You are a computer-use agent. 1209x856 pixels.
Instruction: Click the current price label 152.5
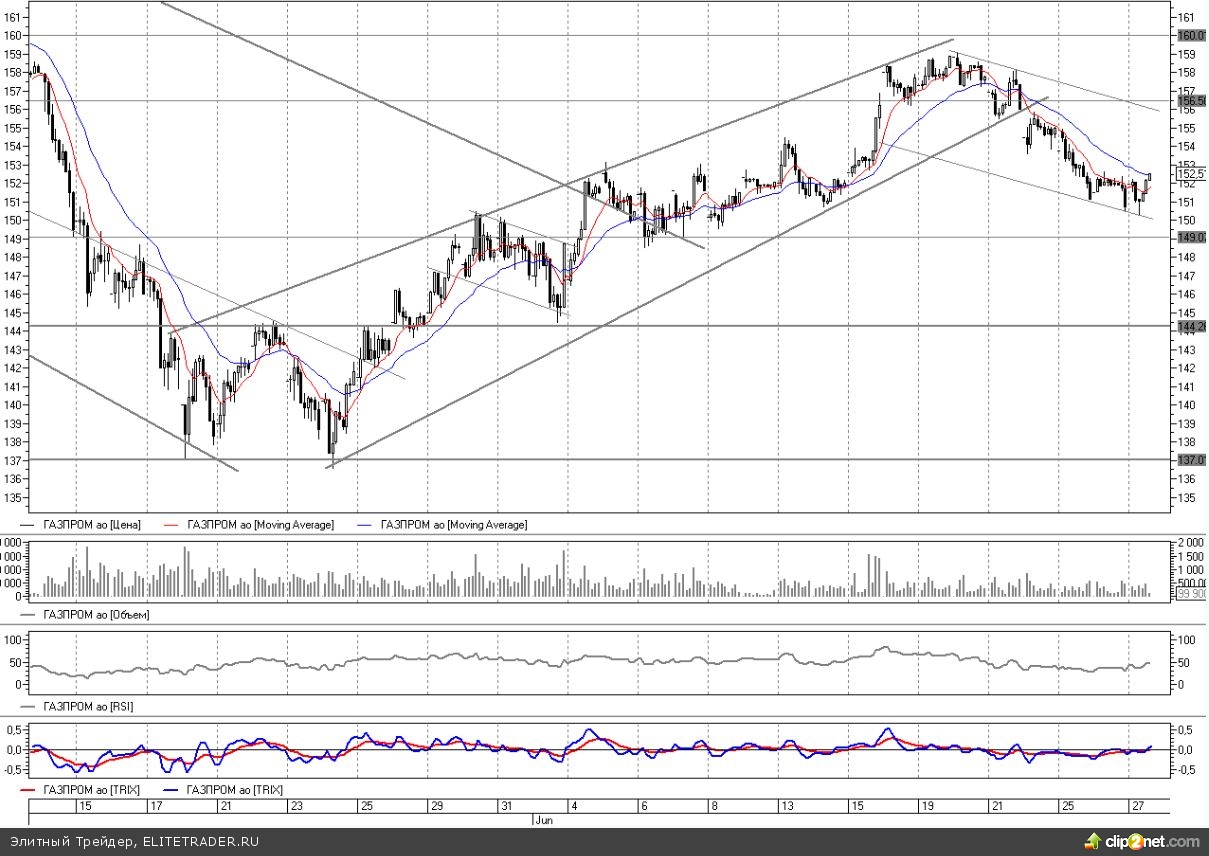(x=1192, y=173)
